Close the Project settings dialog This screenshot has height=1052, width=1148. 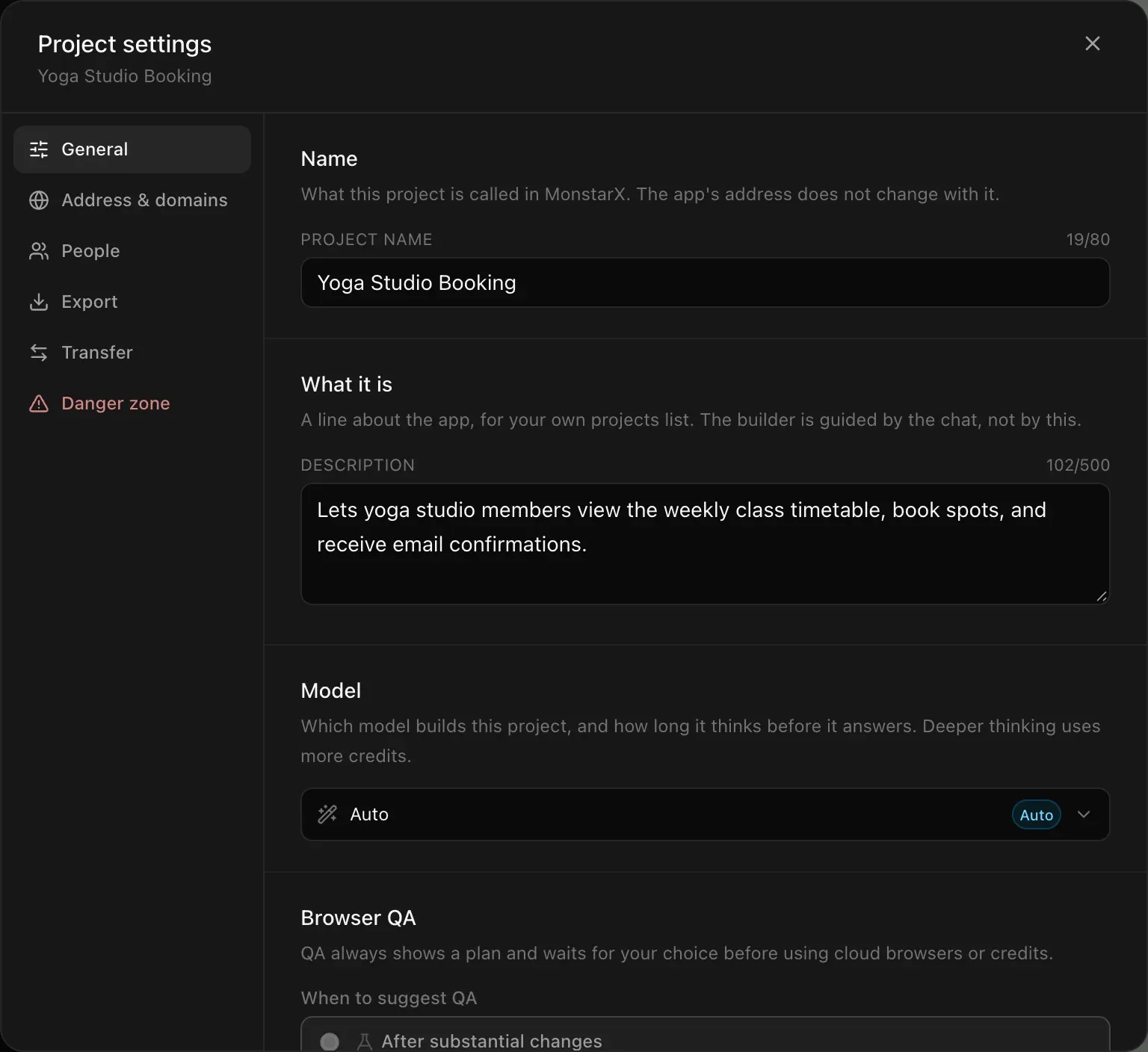(x=1092, y=44)
